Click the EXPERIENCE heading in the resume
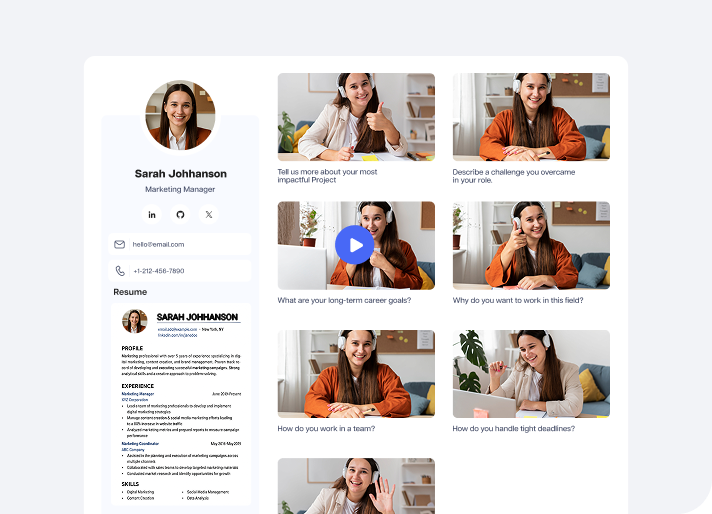 (x=138, y=386)
